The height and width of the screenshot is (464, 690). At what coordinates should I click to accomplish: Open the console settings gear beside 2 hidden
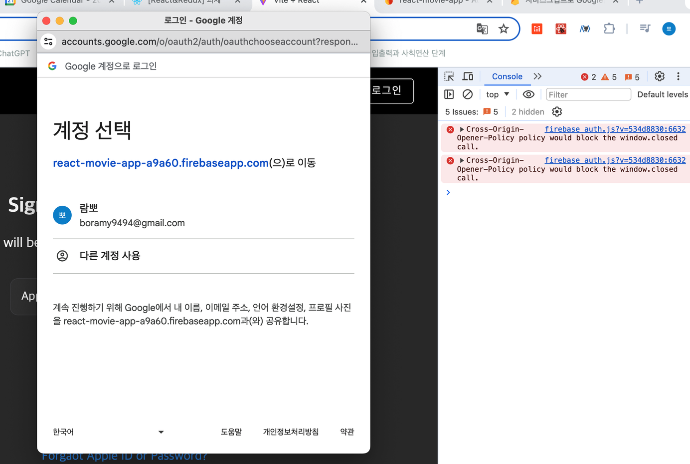(x=557, y=112)
